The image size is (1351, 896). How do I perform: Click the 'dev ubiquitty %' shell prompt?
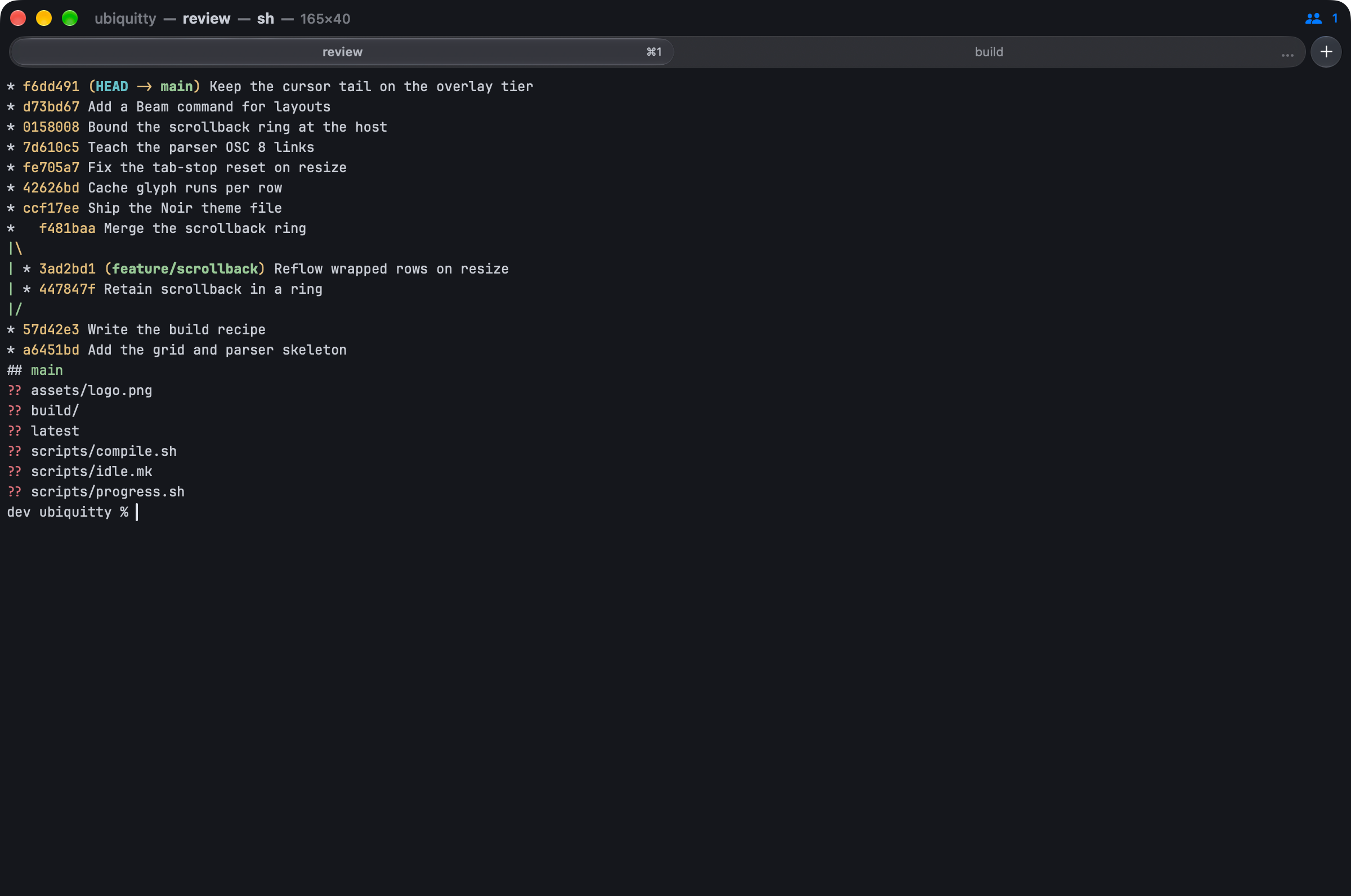point(68,512)
